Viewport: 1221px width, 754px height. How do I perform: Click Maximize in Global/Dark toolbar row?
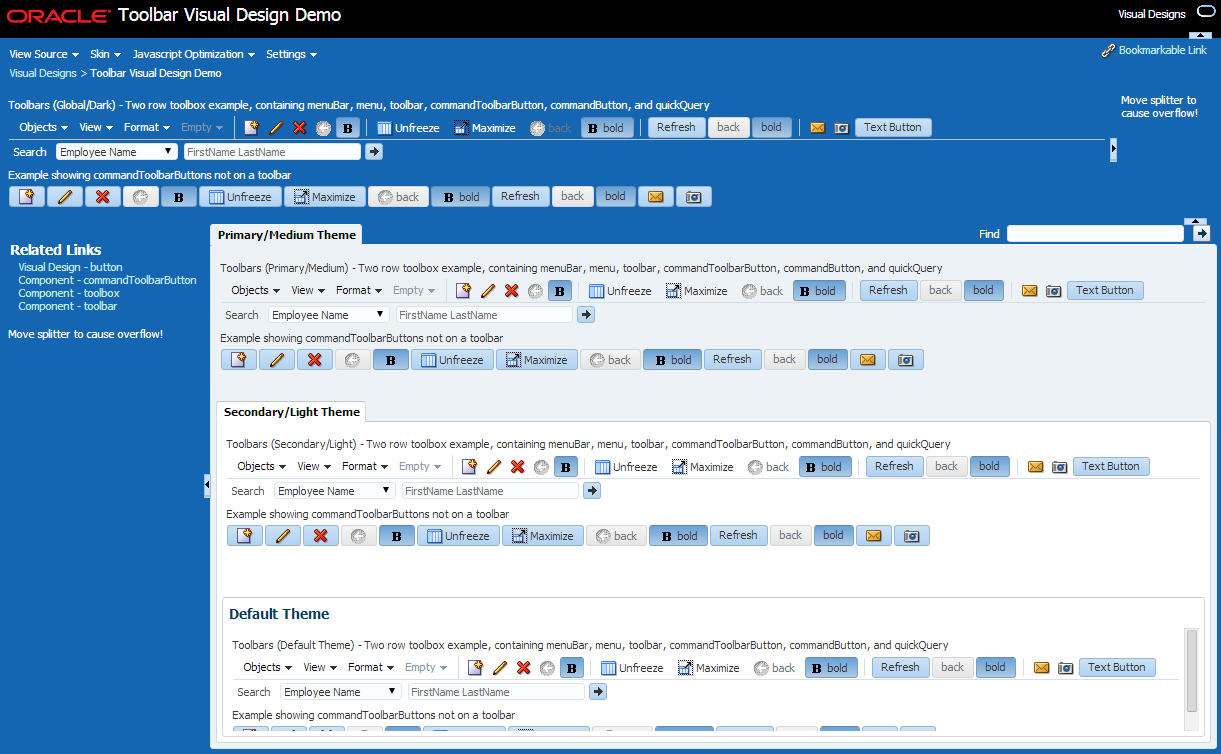click(484, 127)
